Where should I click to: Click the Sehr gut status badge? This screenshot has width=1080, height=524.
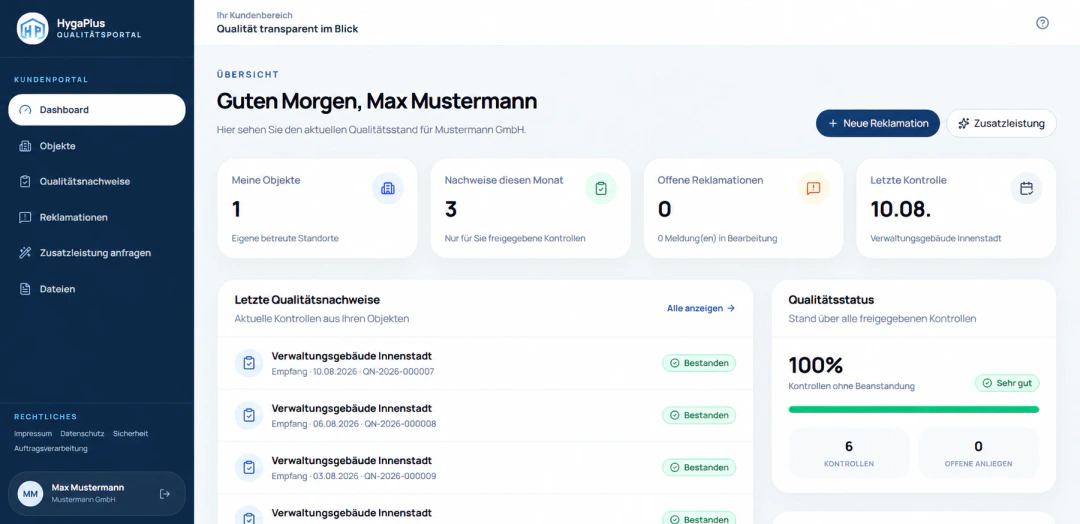1007,383
